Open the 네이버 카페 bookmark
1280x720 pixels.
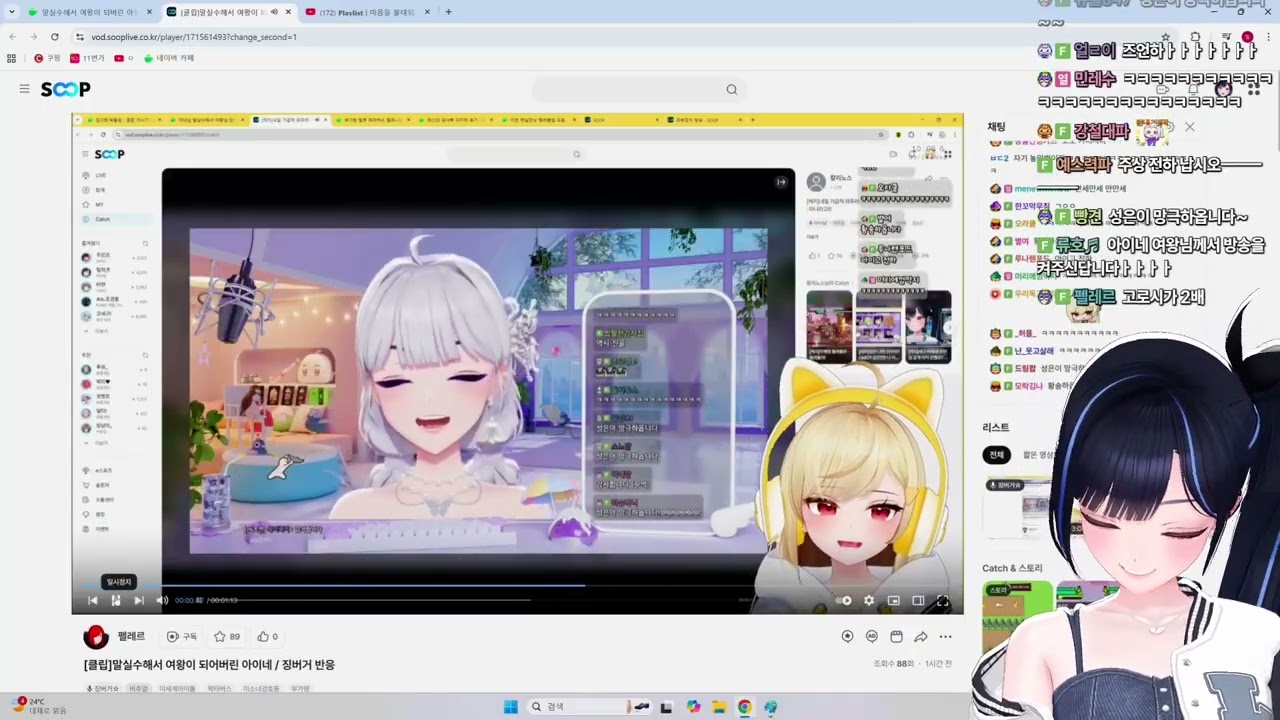169,58
